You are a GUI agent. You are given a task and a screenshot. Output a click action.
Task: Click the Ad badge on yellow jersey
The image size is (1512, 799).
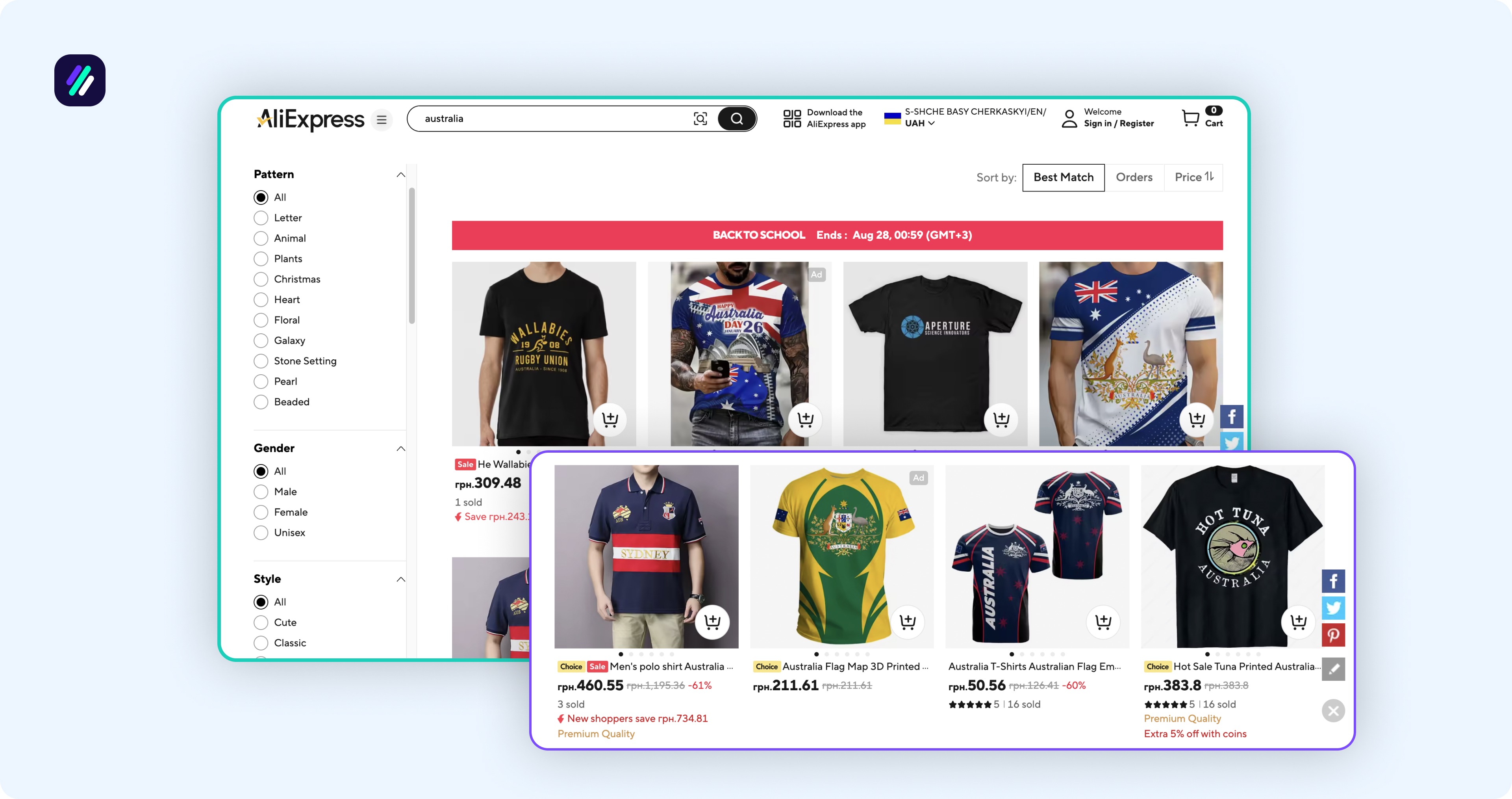point(919,478)
